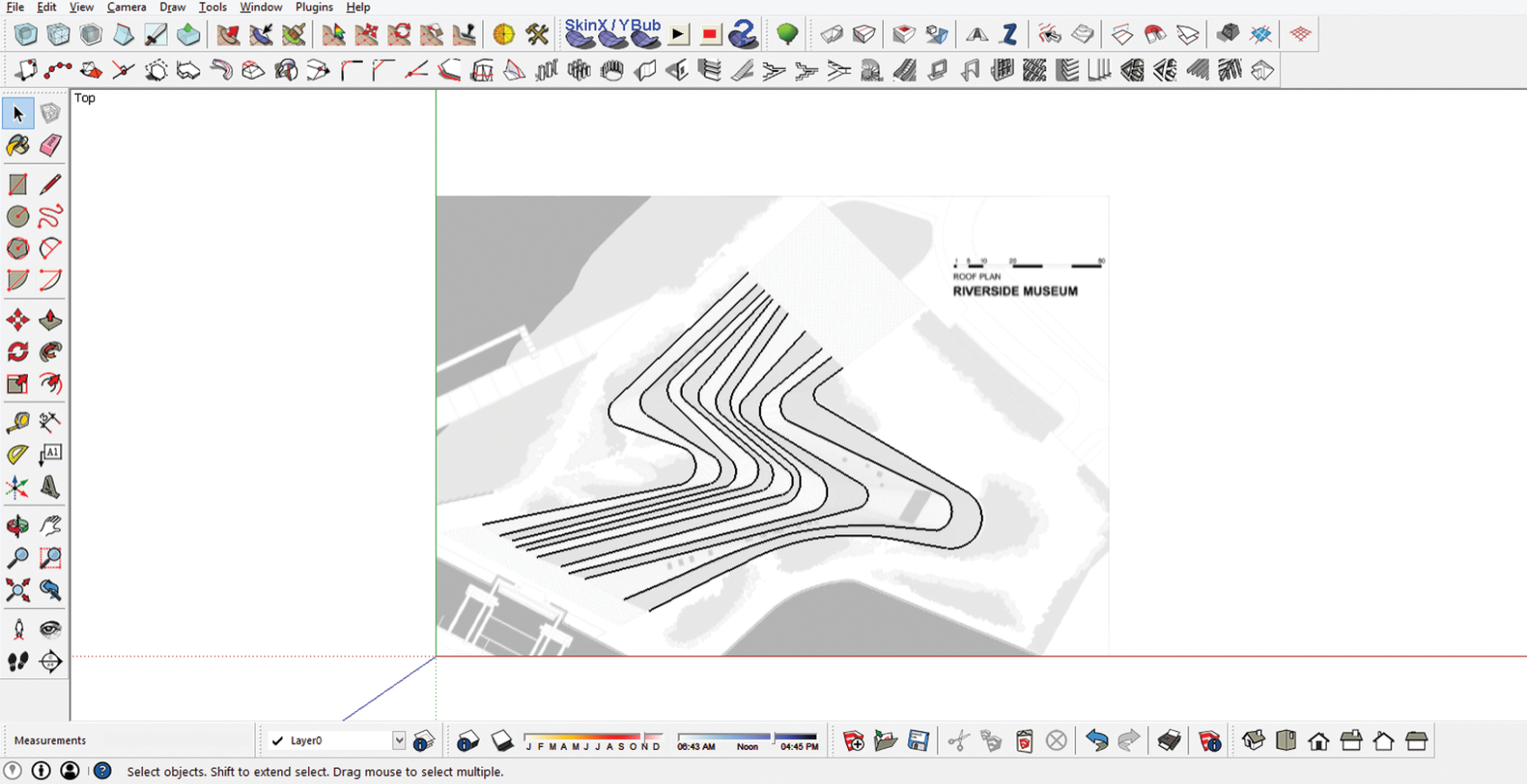Screen dimensions: 1527x784
Task: Pick the Tape Measure tool
Action: (18, 421)
